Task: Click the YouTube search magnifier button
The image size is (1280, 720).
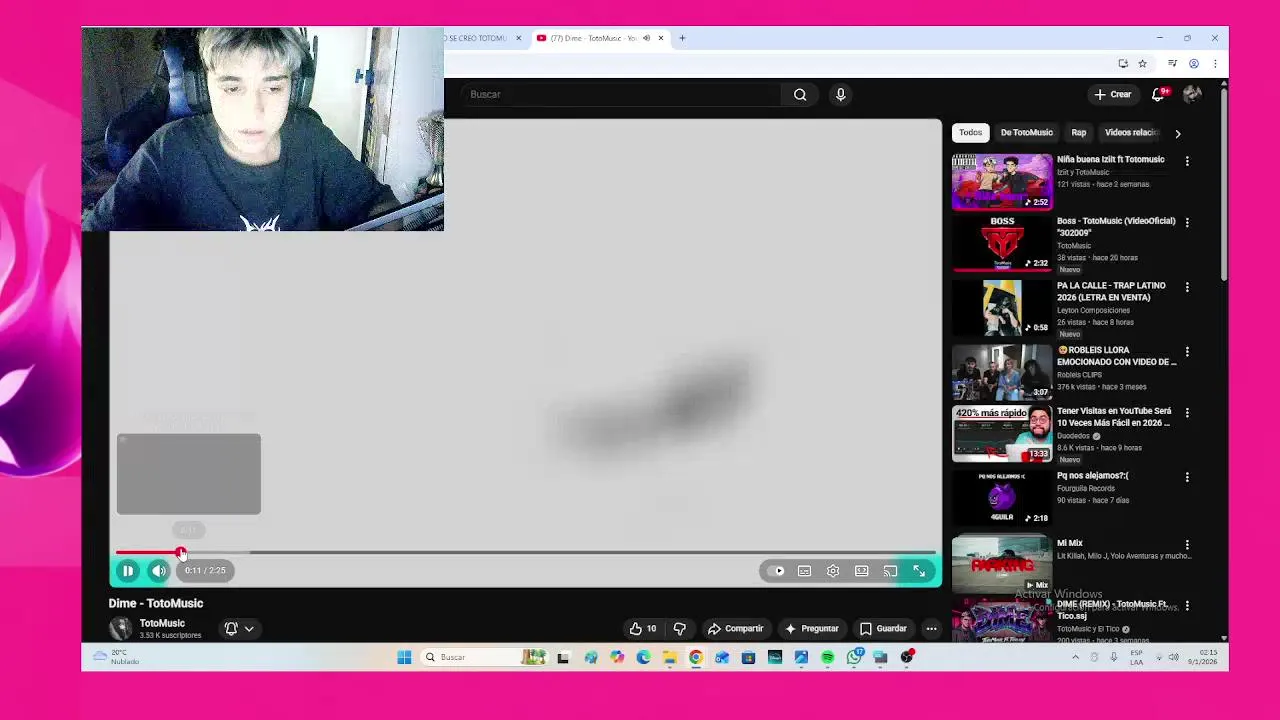Action: [x=800, y=94]
